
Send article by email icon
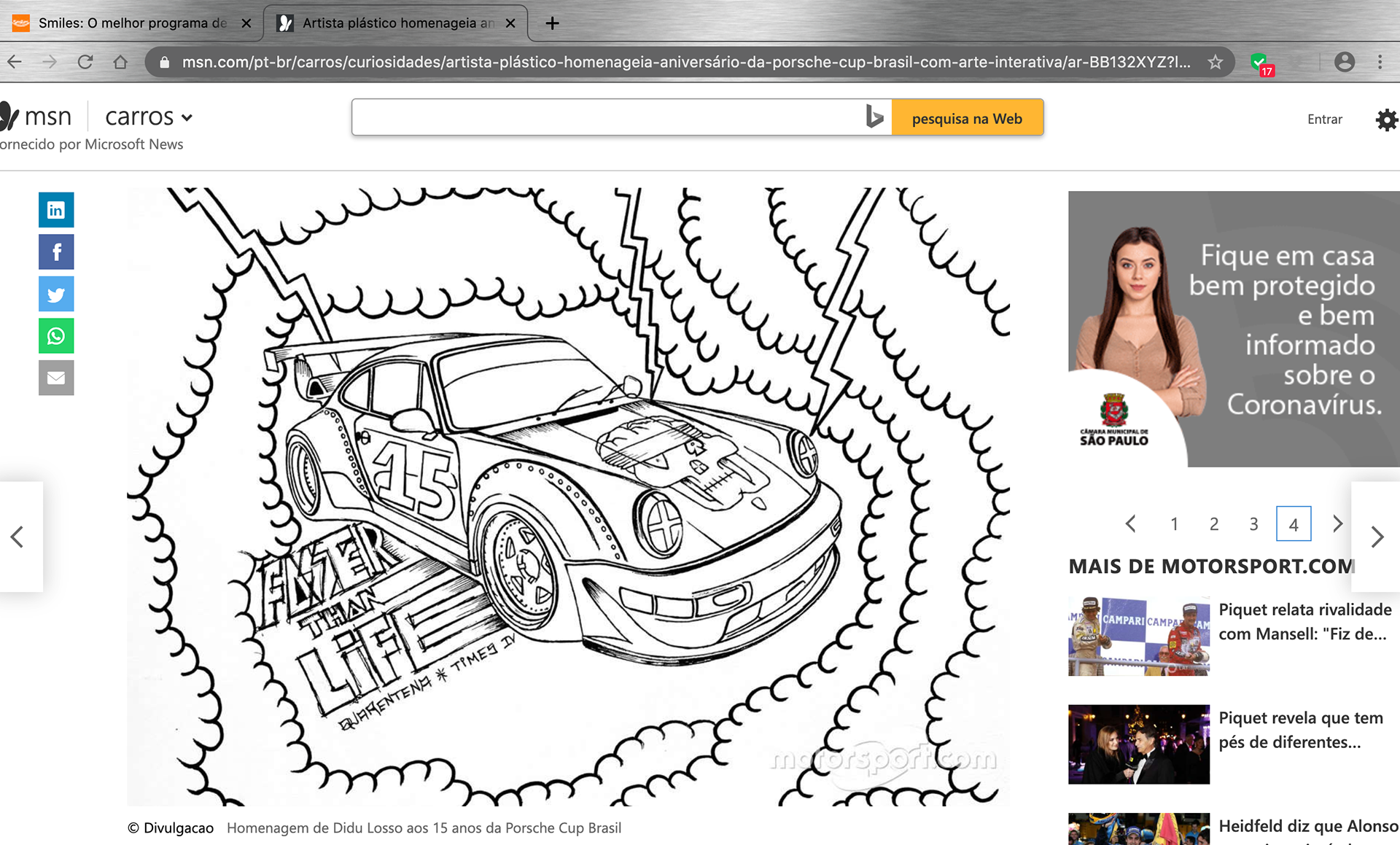pyautogui.click(x=56, y=378)
